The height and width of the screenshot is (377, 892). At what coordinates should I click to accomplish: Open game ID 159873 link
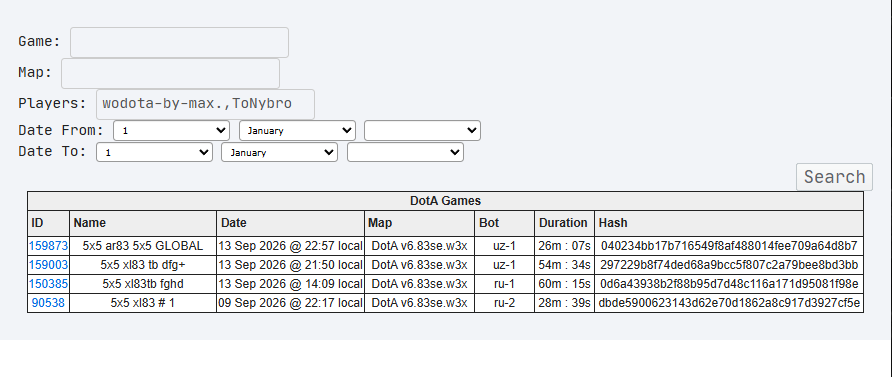click(x=48, y=246)
